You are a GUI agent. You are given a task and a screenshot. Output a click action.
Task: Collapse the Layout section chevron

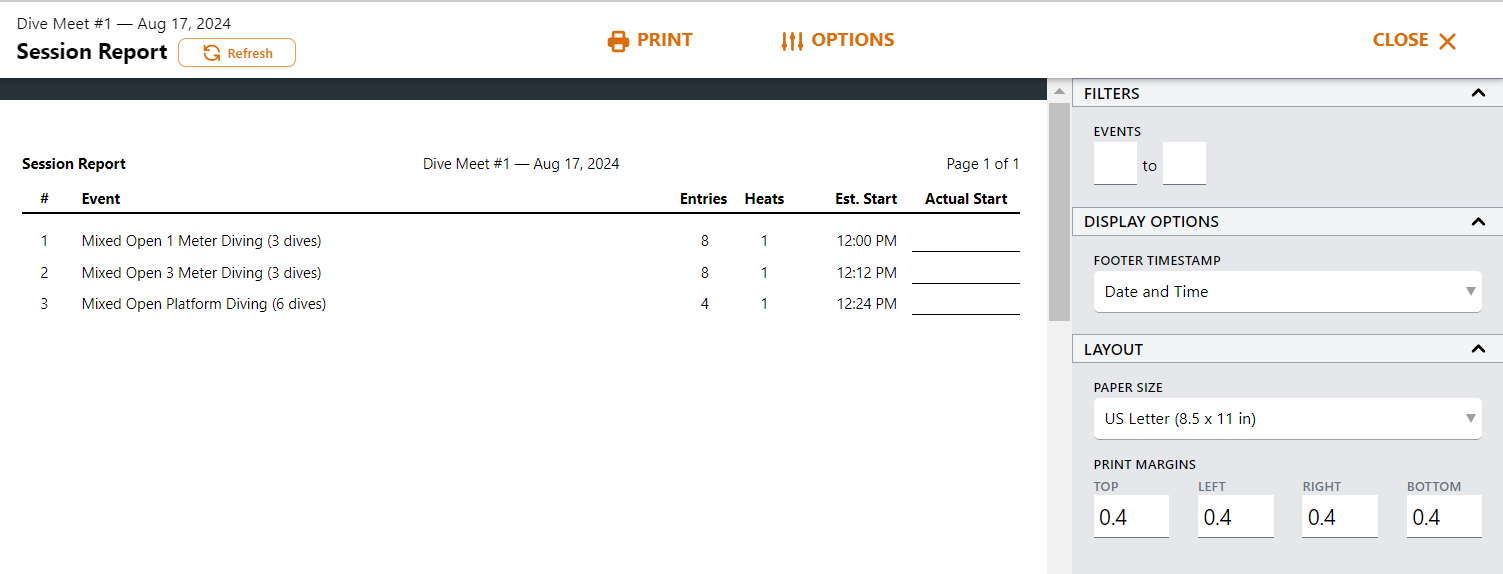tap(1478, 349)
